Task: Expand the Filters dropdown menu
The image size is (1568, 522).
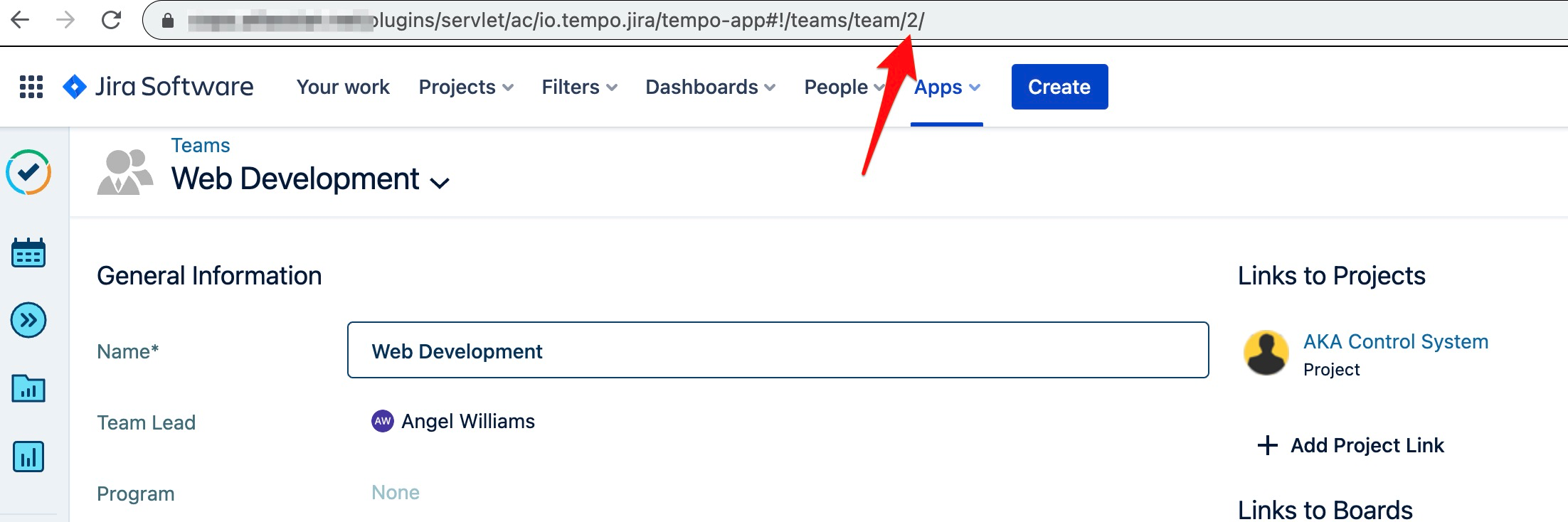Action: tap(579, 87)
